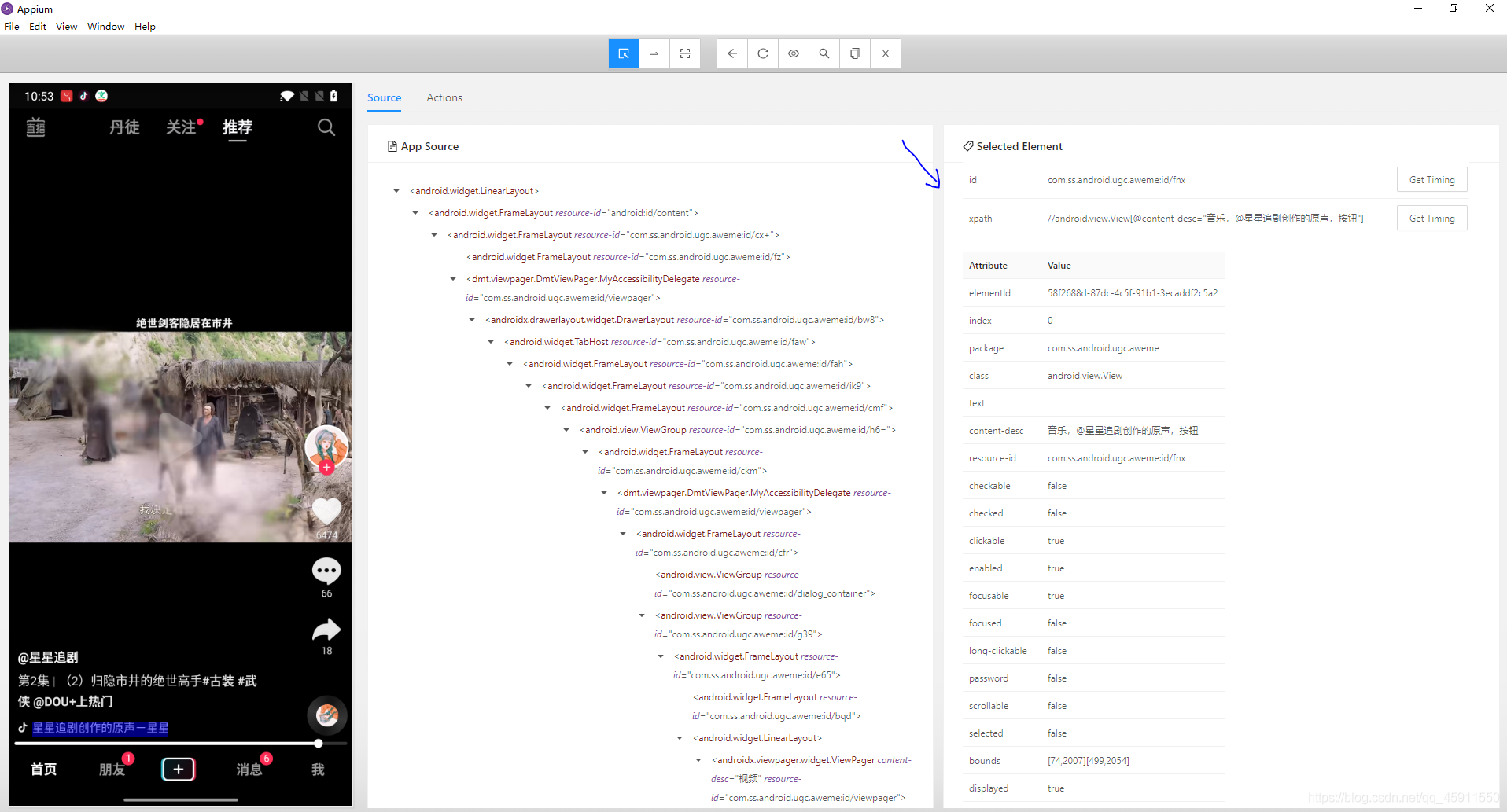The image size is (1507, 812).
Task: Select FrameLayout cmf tree node
Action: click(x=727, y=408)
